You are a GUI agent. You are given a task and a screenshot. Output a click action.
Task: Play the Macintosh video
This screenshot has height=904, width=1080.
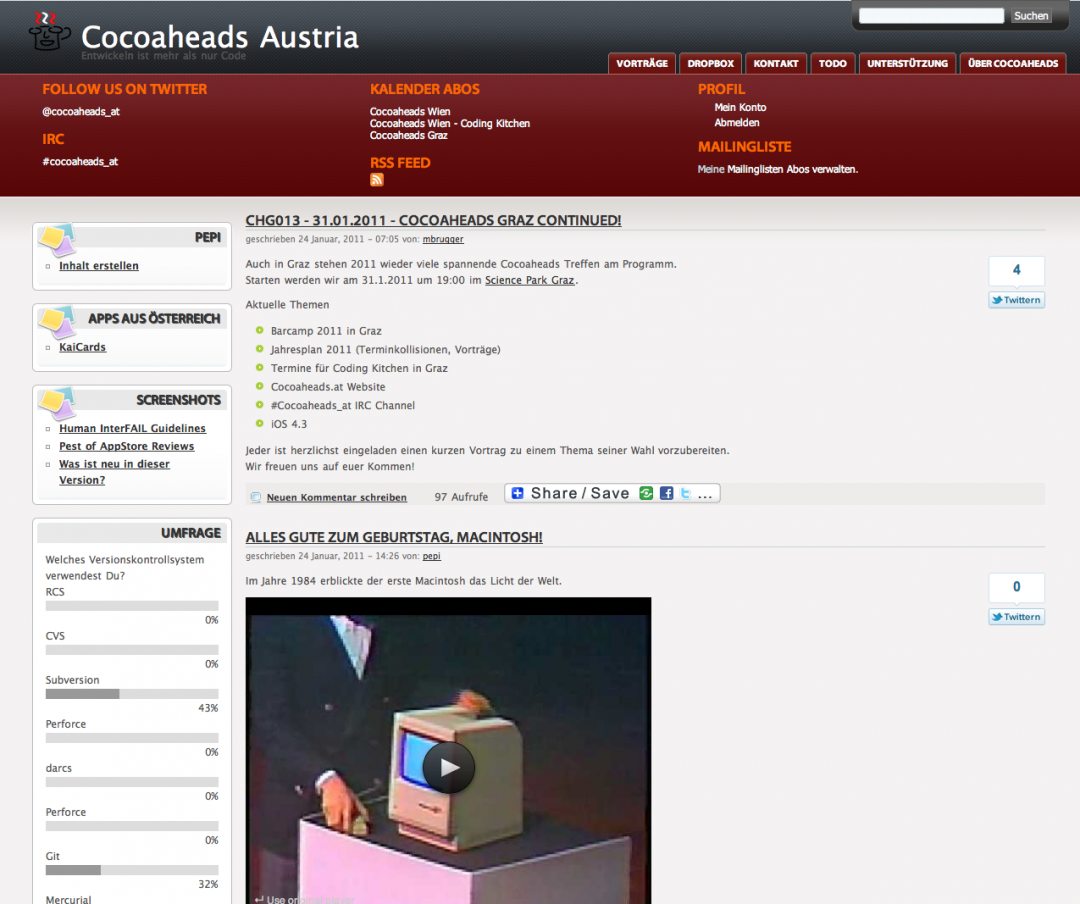448,767
